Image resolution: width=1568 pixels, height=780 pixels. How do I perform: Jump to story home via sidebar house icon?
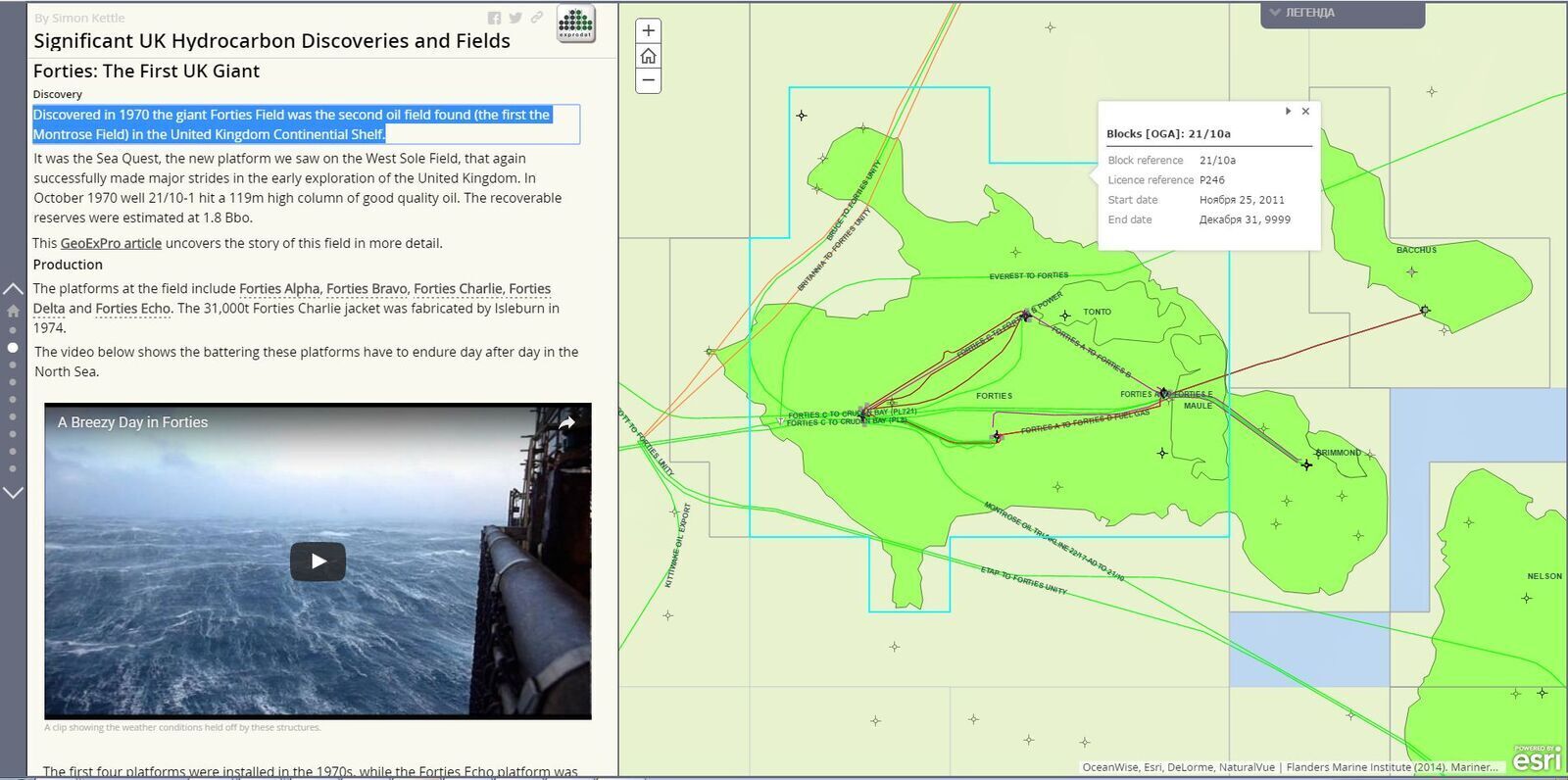tap(13, 311)
